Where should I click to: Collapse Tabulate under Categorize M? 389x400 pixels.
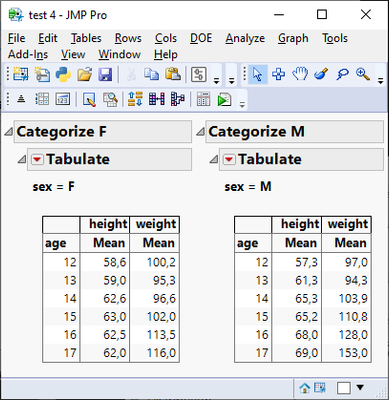click(x=214, y=159)
